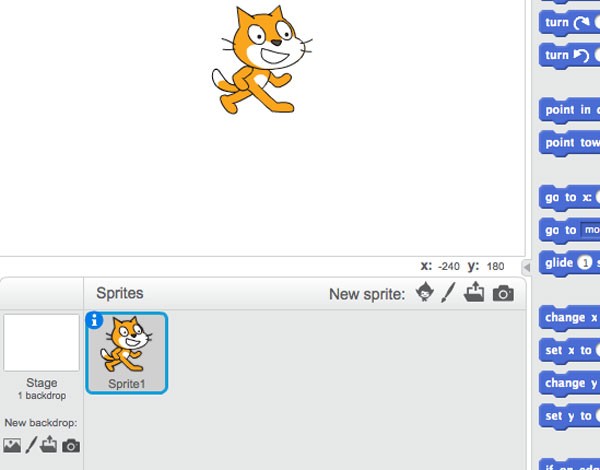Open the Sprite1 info button
Screen dimensions: 600x470
click(x=95, y=321)
